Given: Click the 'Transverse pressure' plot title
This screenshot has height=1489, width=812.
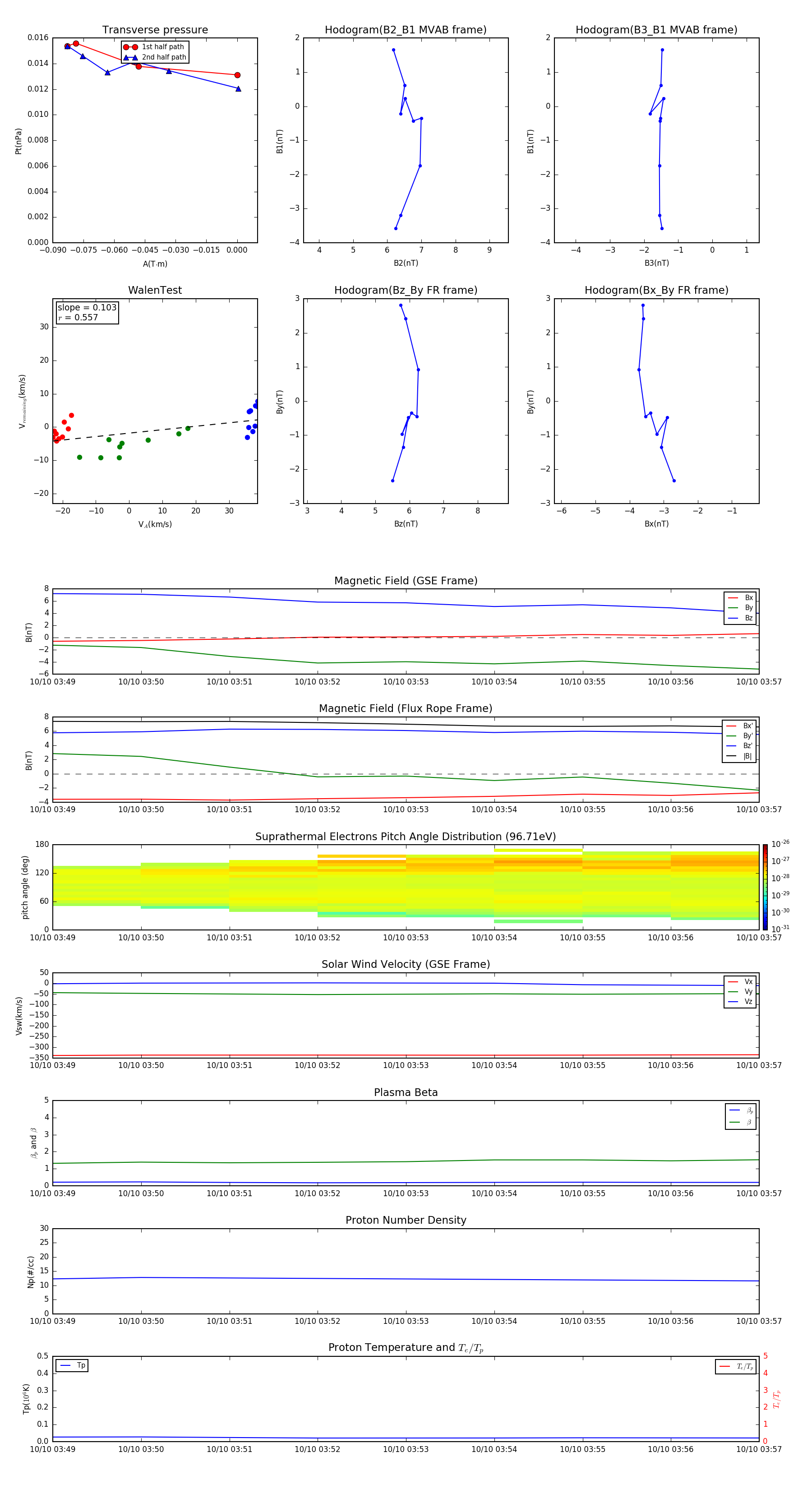Looking at the screenshot, I should (x=155, y=30).
